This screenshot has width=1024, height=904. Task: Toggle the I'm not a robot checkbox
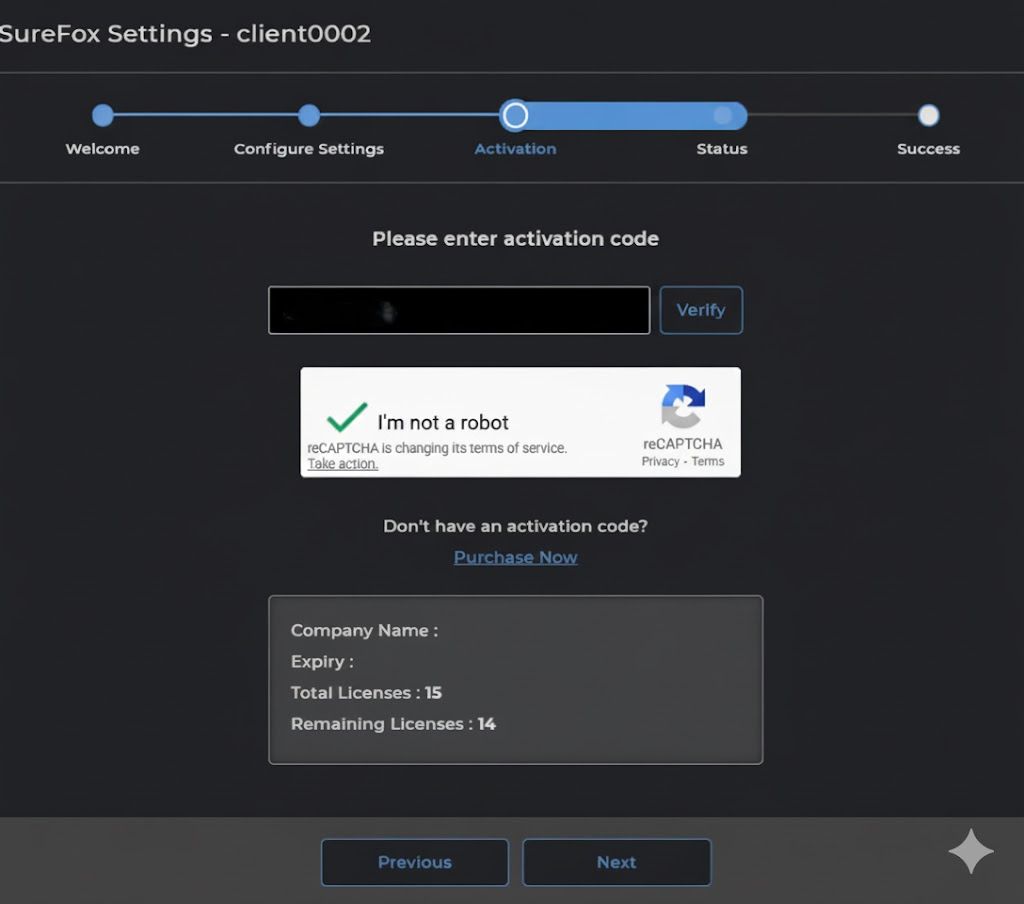[347, 418]
